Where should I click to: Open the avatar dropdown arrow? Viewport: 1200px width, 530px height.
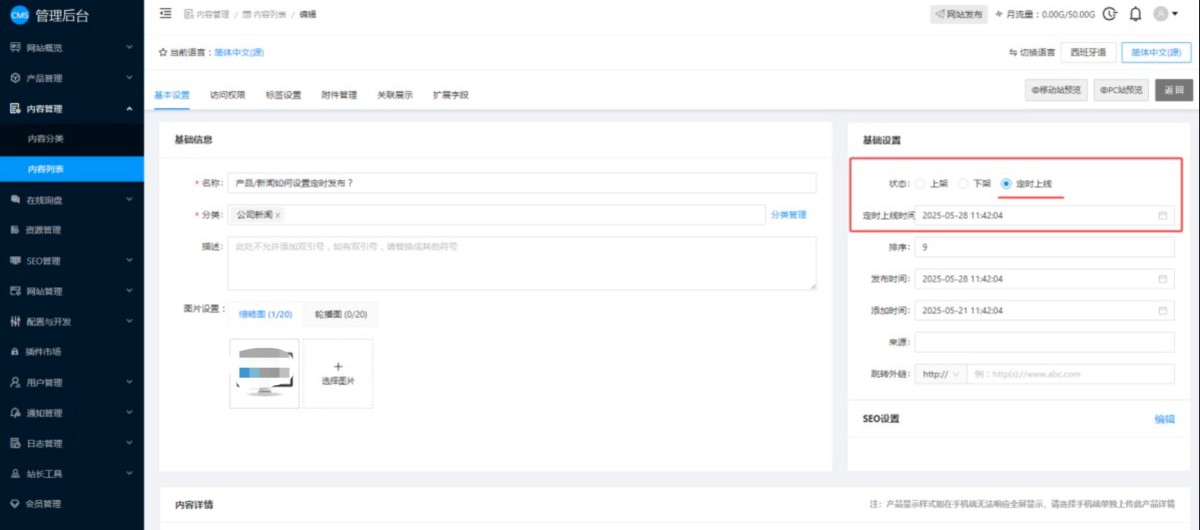(1176, 14)
